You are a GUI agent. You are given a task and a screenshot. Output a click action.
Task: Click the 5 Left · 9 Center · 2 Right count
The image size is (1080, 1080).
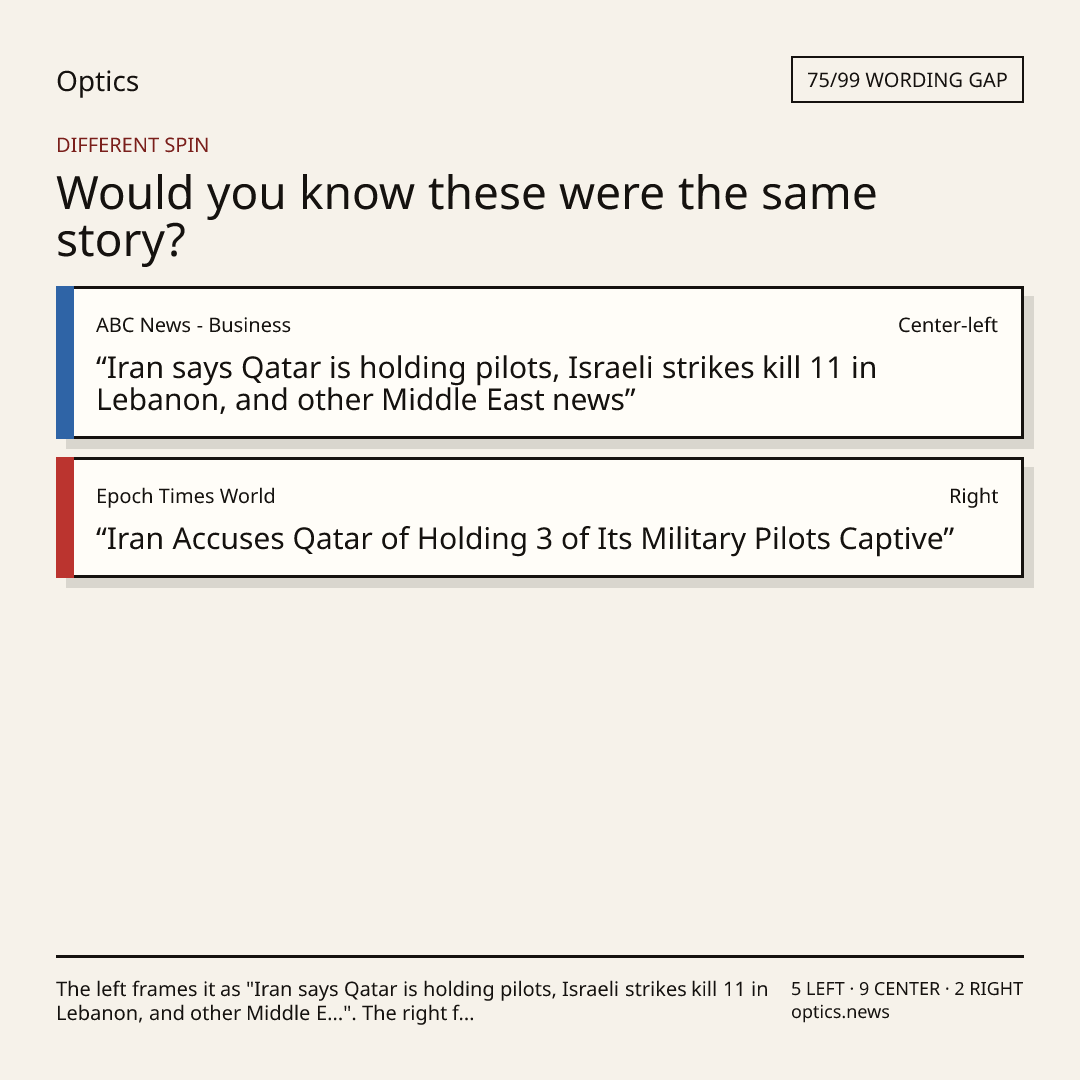(x=906, y=989)
